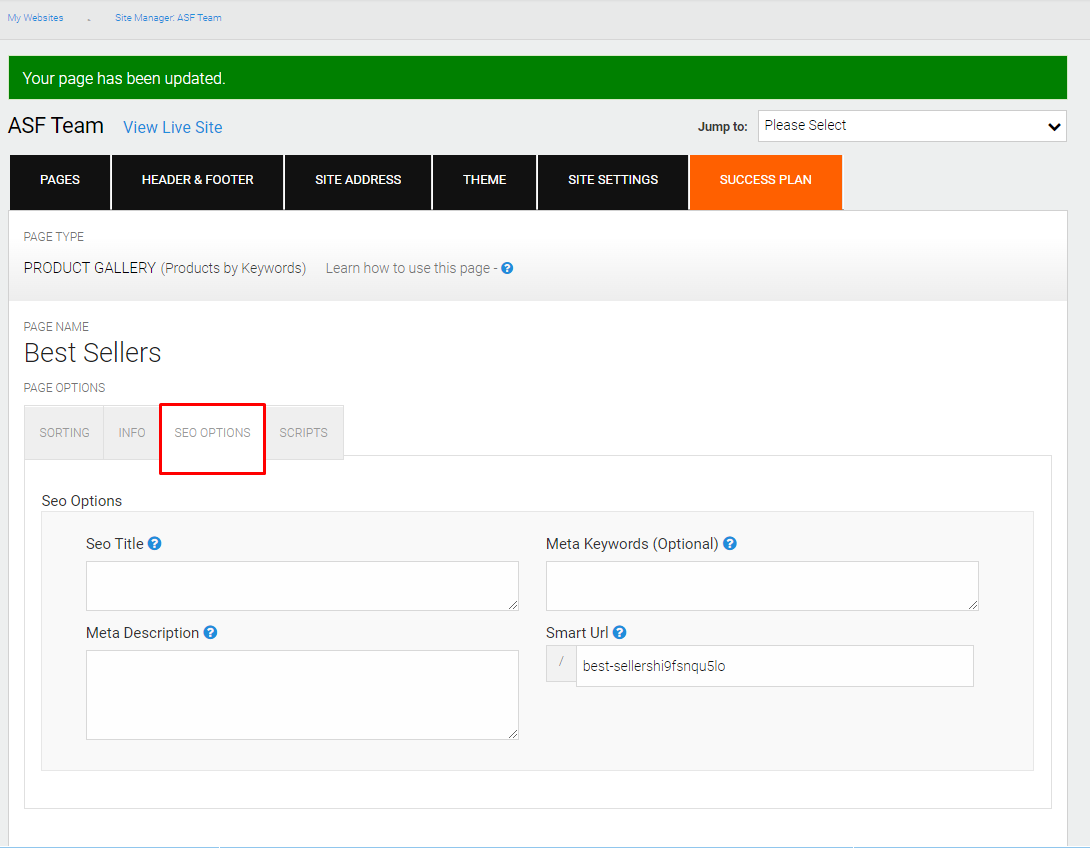Open the PAGES tab
The height and width of the screenshot is (848, 1090).
pos(60,181)
